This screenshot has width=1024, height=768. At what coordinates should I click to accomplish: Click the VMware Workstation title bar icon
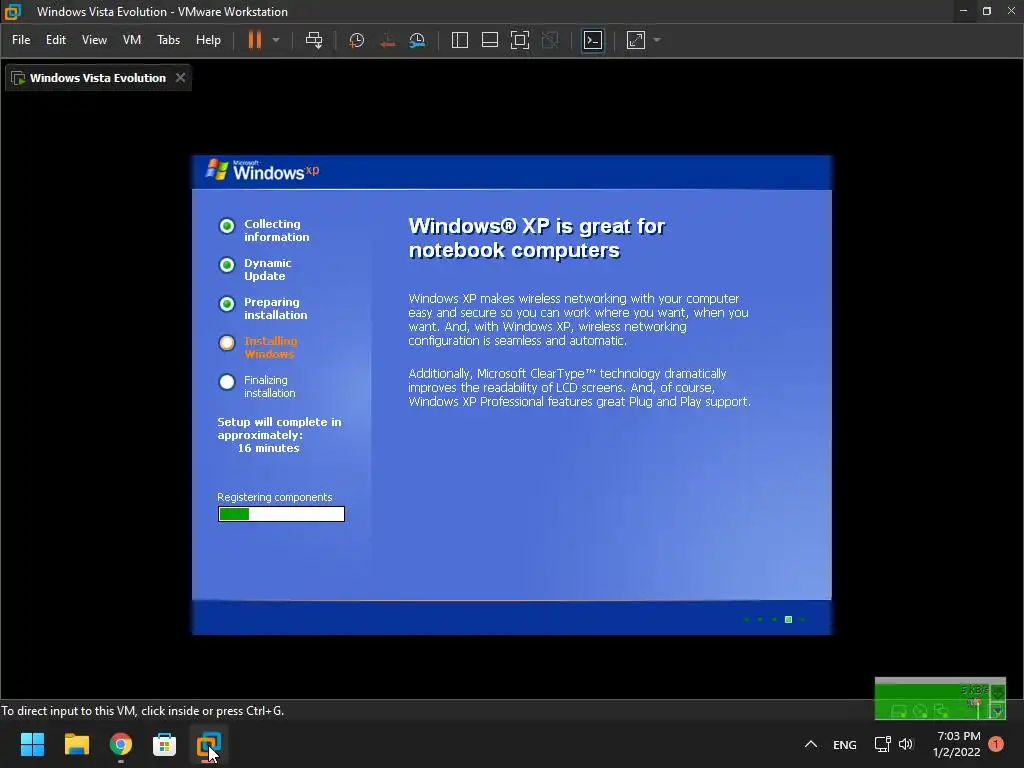point(12,11)
